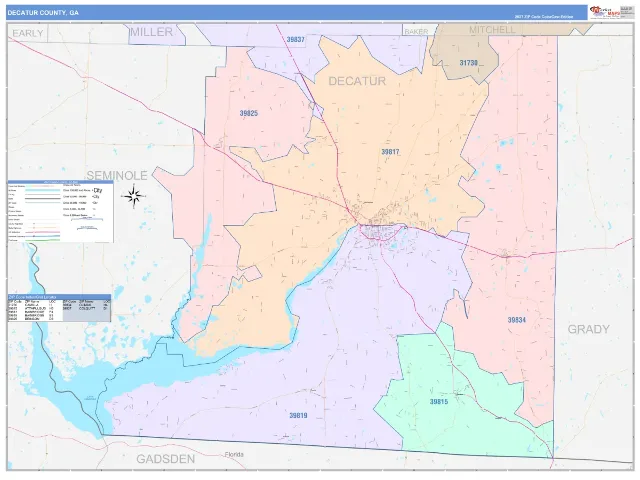Select the "DECATUR COUNTY, GA" map title

43,13
